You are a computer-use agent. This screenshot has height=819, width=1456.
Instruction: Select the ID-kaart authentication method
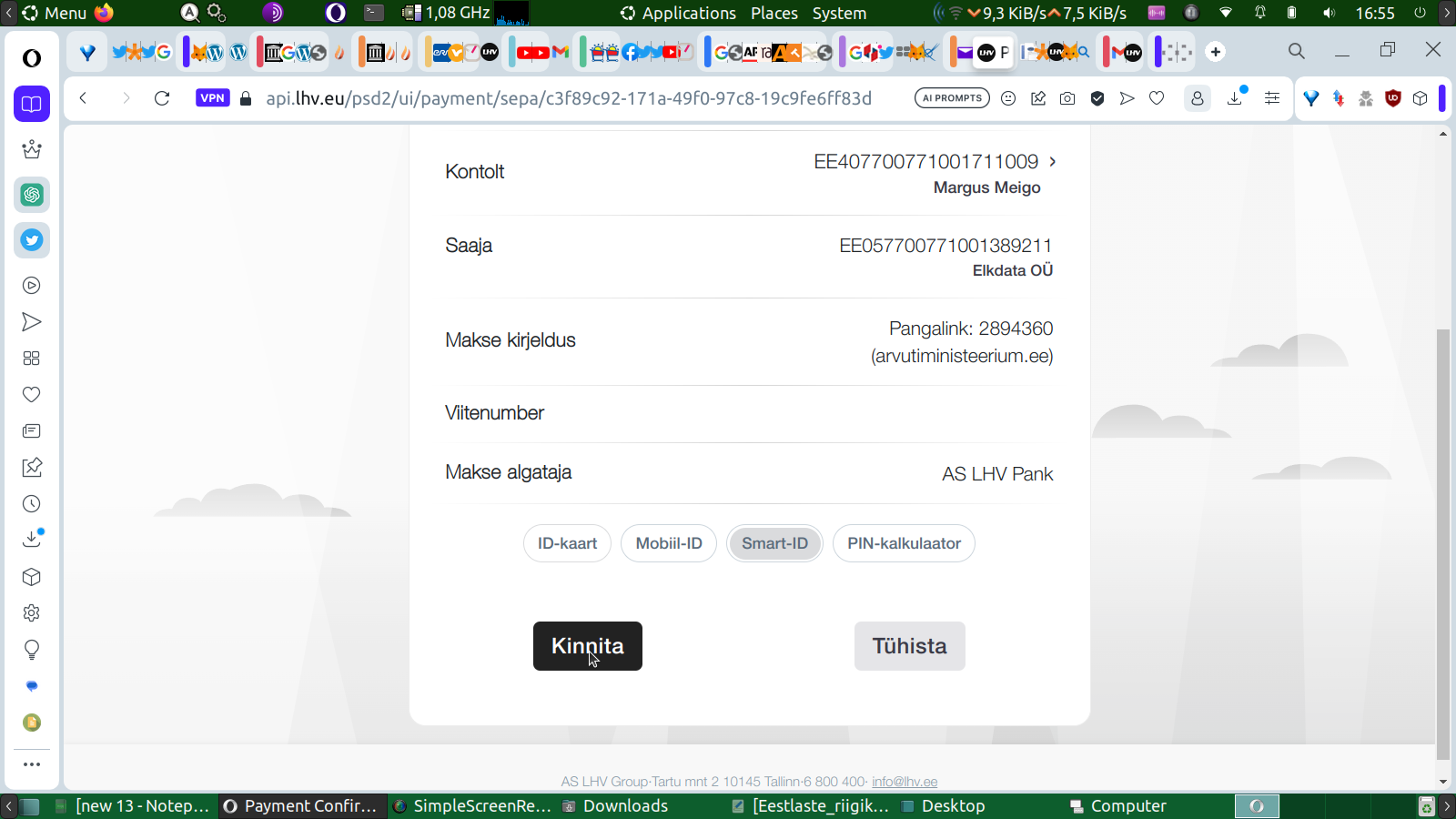[567, 543]
